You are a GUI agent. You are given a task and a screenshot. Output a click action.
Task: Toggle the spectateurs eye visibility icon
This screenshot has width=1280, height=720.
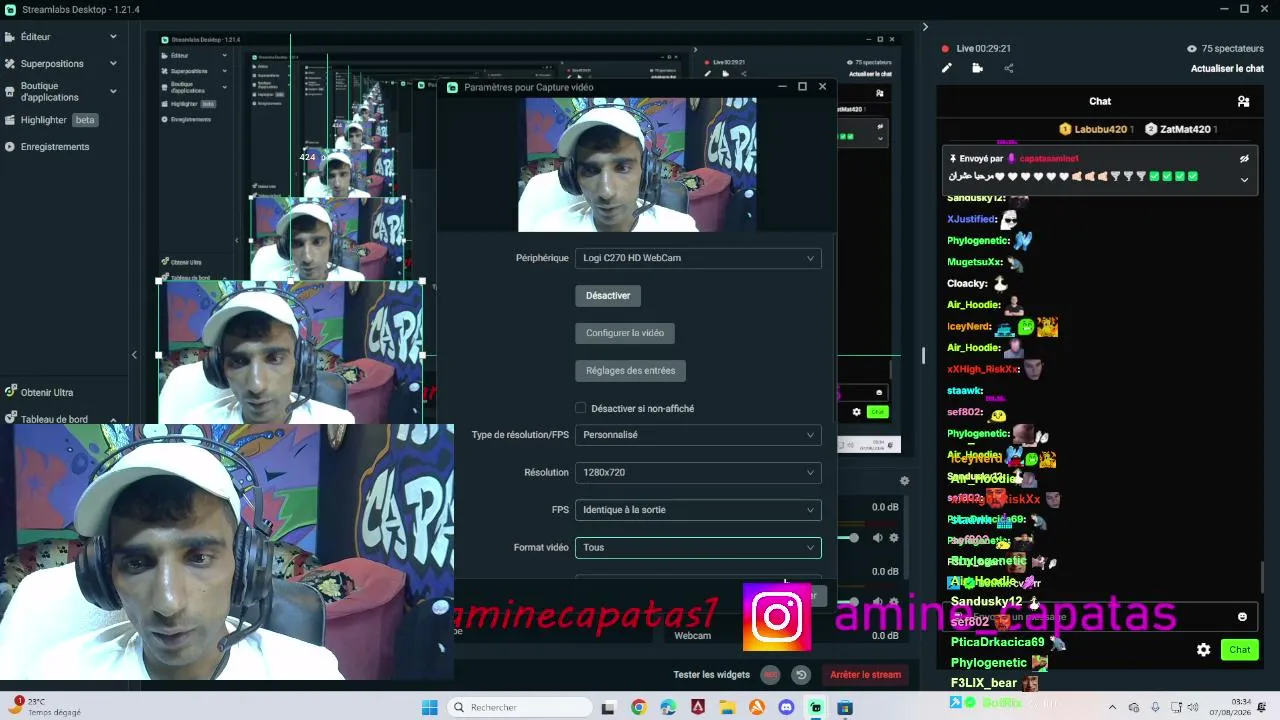coord(1192,48)
